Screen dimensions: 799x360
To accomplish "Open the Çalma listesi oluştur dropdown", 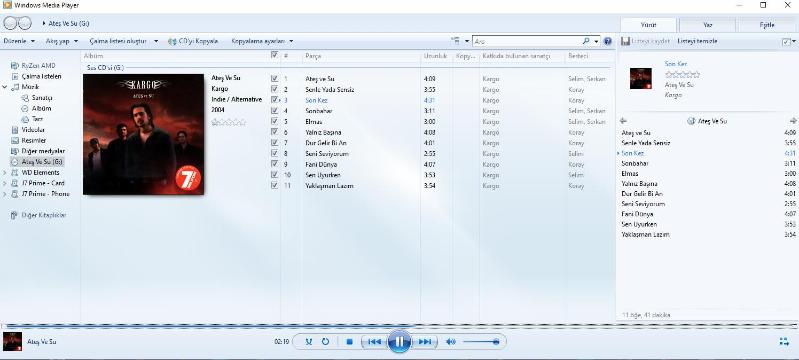I will coord(124,41).
